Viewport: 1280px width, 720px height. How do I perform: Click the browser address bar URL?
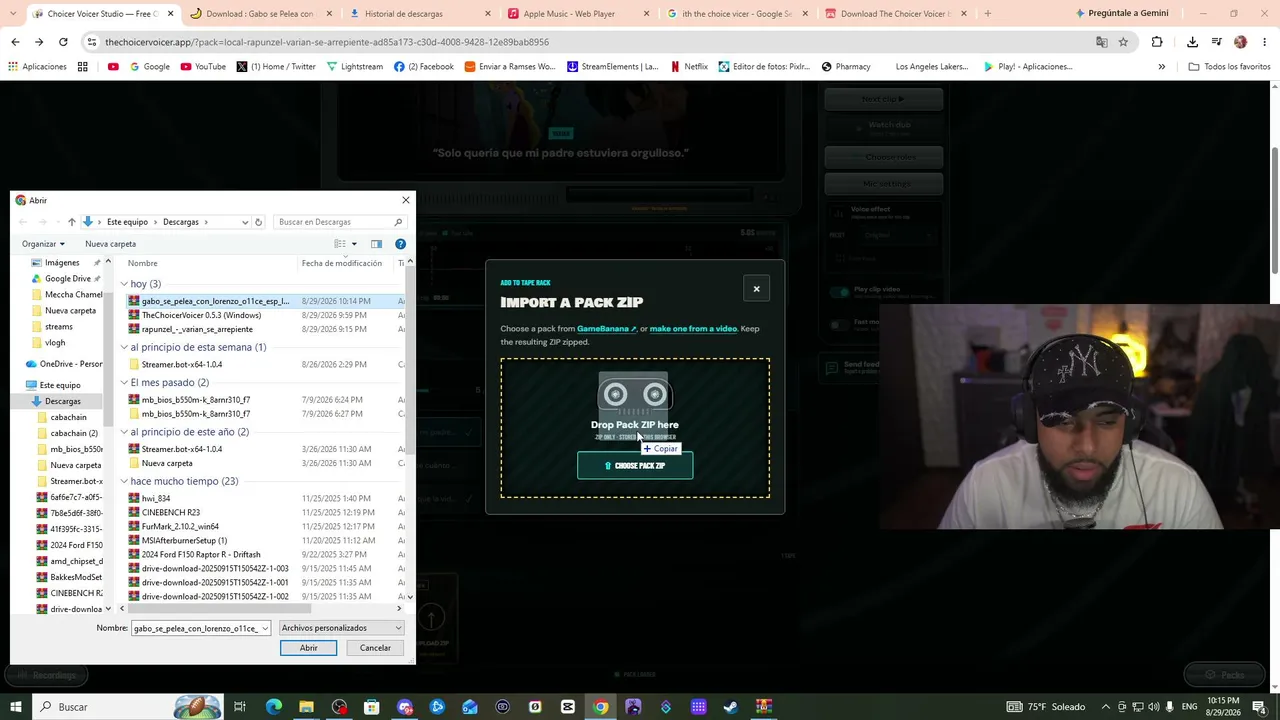point(327,42)
